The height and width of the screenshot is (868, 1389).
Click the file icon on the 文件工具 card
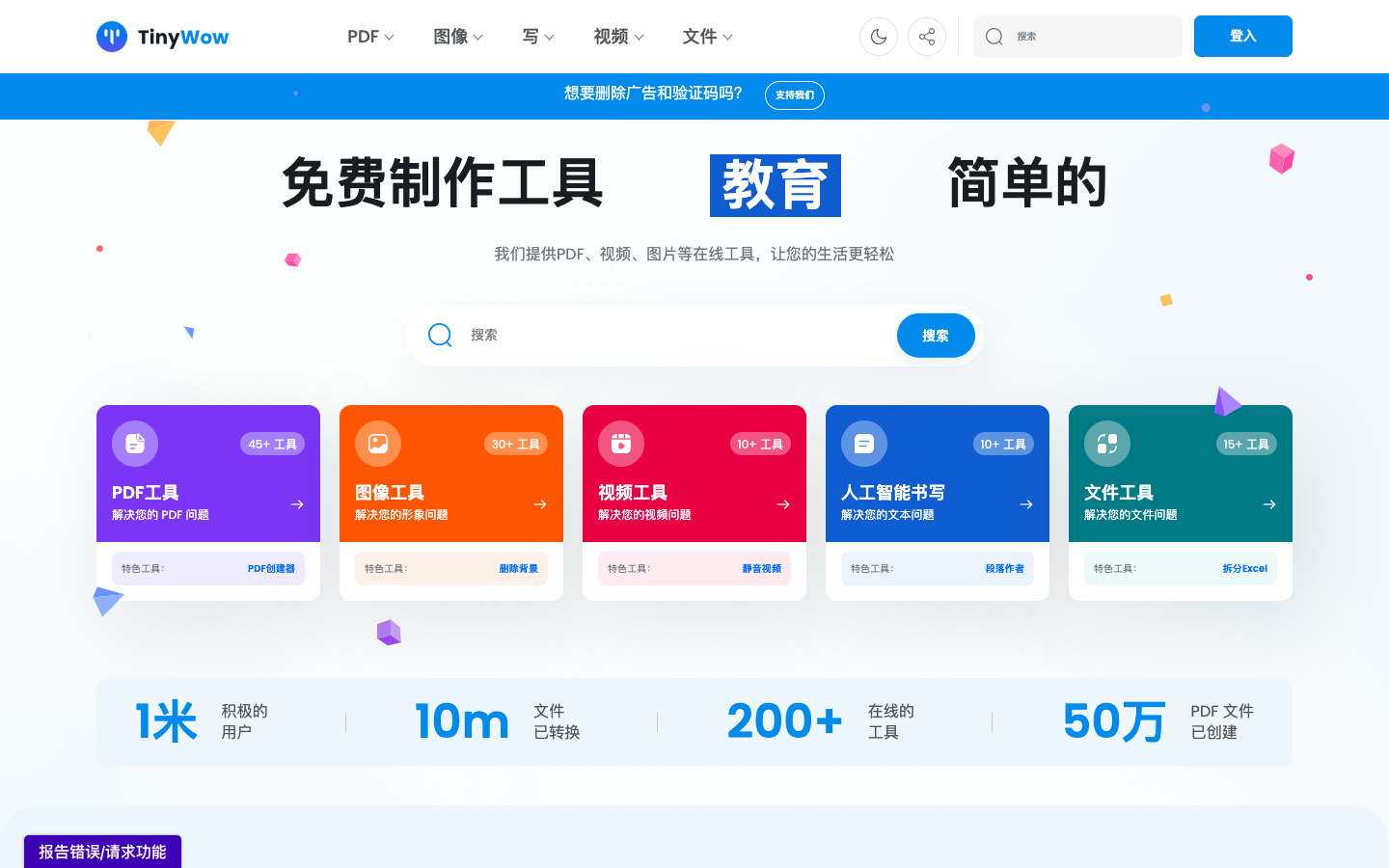(x=1106, y=444)
